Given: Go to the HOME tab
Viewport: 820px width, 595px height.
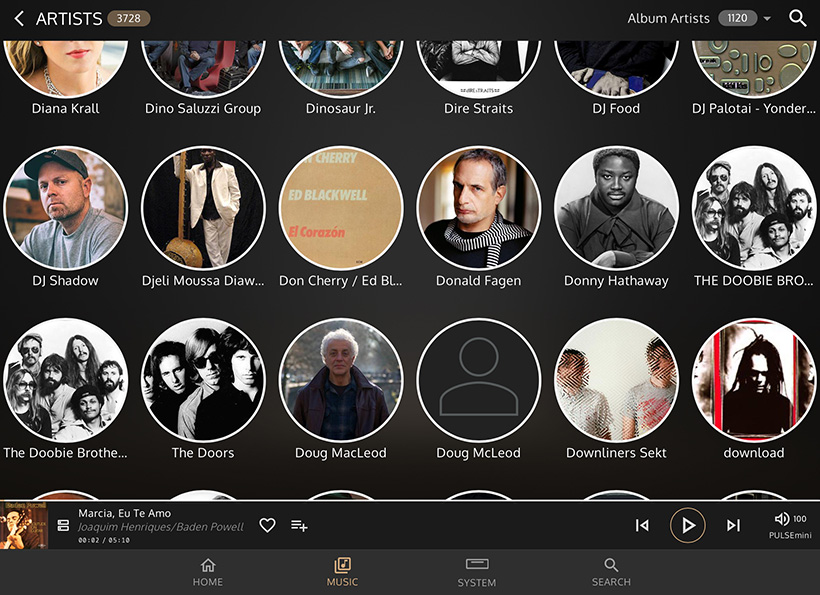Looking at the screenshot, I should click(208, 572).
